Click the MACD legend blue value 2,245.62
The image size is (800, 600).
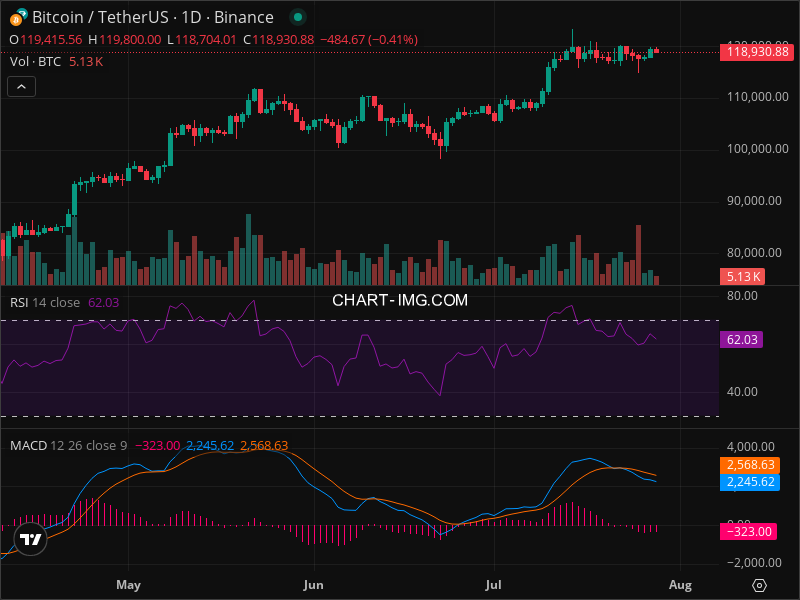point(210,445)
